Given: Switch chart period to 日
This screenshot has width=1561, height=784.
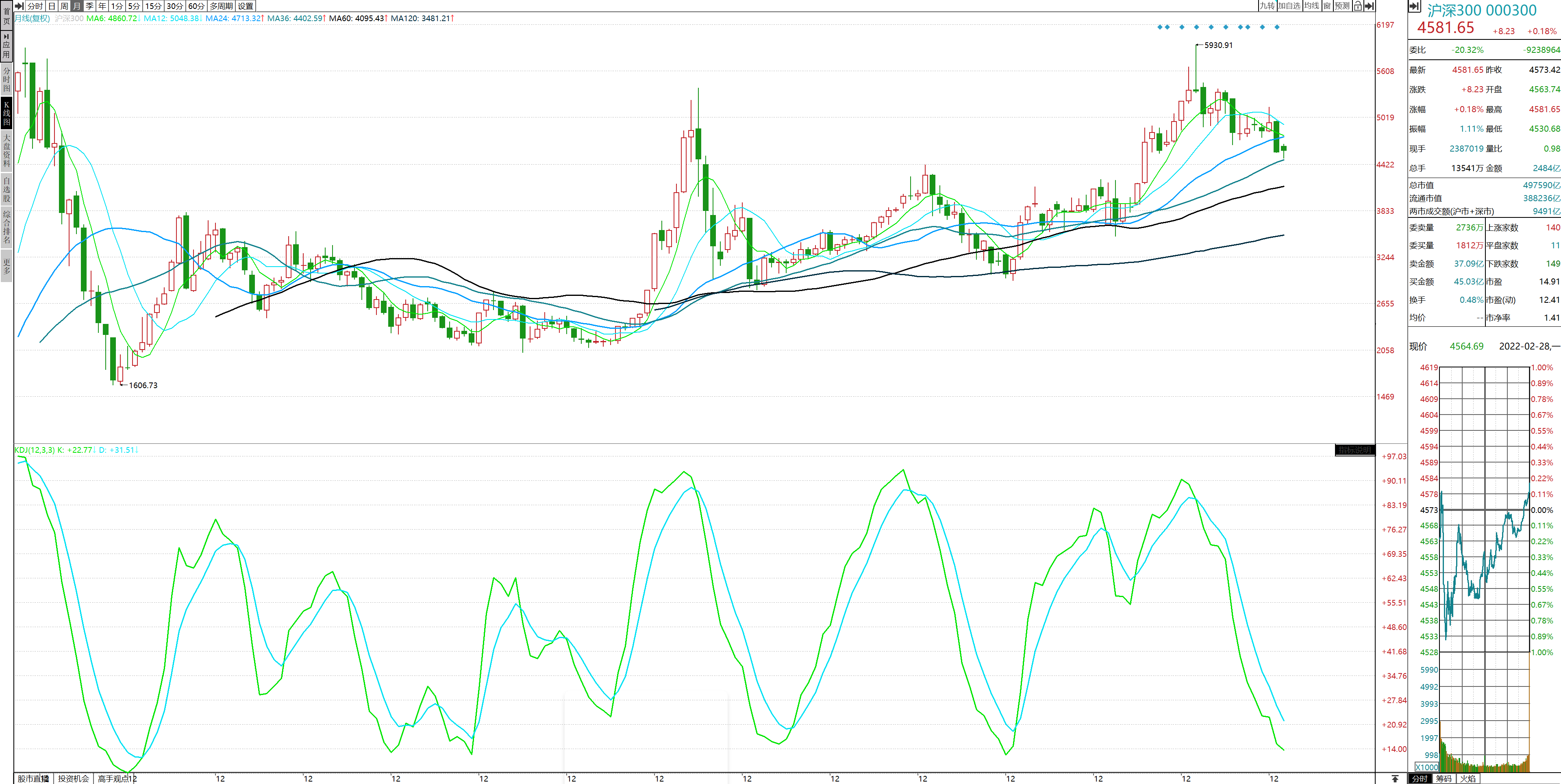Looking at the screenshot, I should [52, 6].
